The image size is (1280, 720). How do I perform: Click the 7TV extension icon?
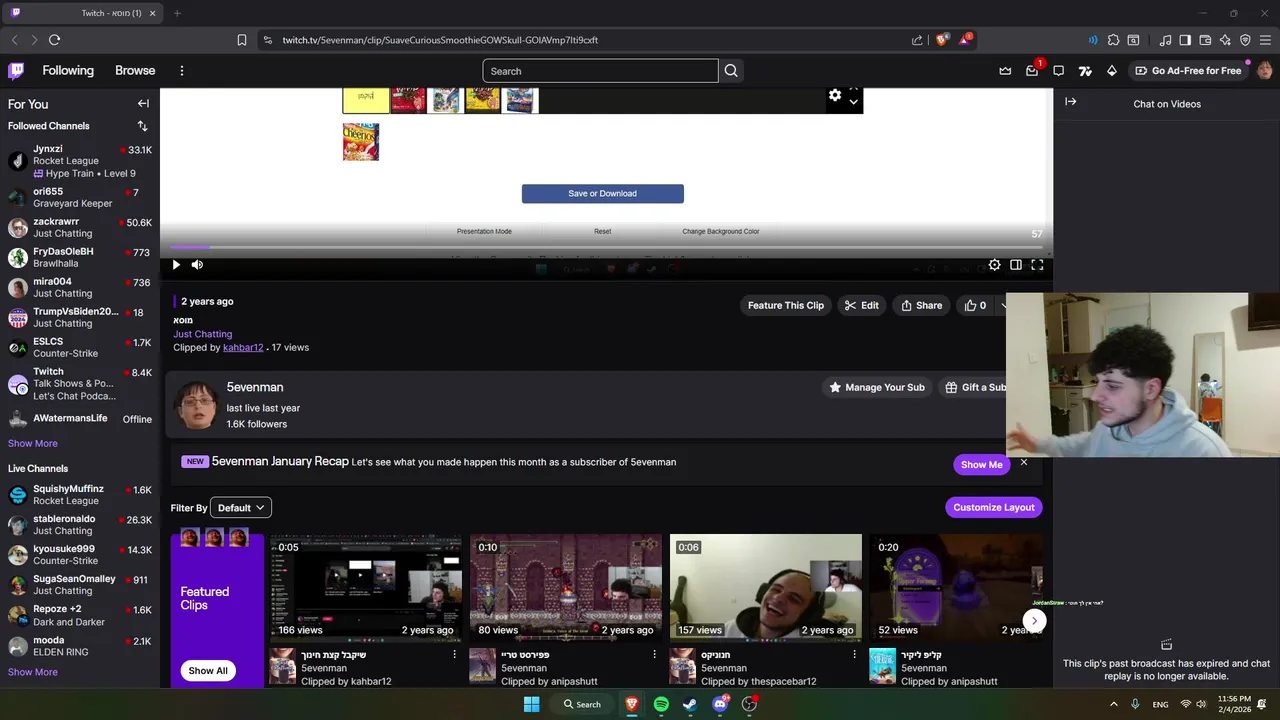[x=1085, y=71]
